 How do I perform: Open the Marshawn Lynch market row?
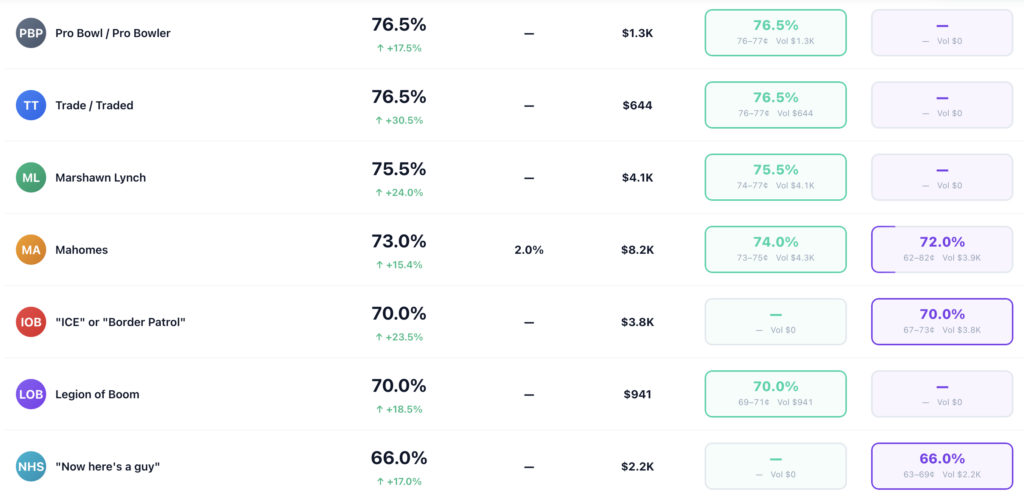click(x=100, y=178)
